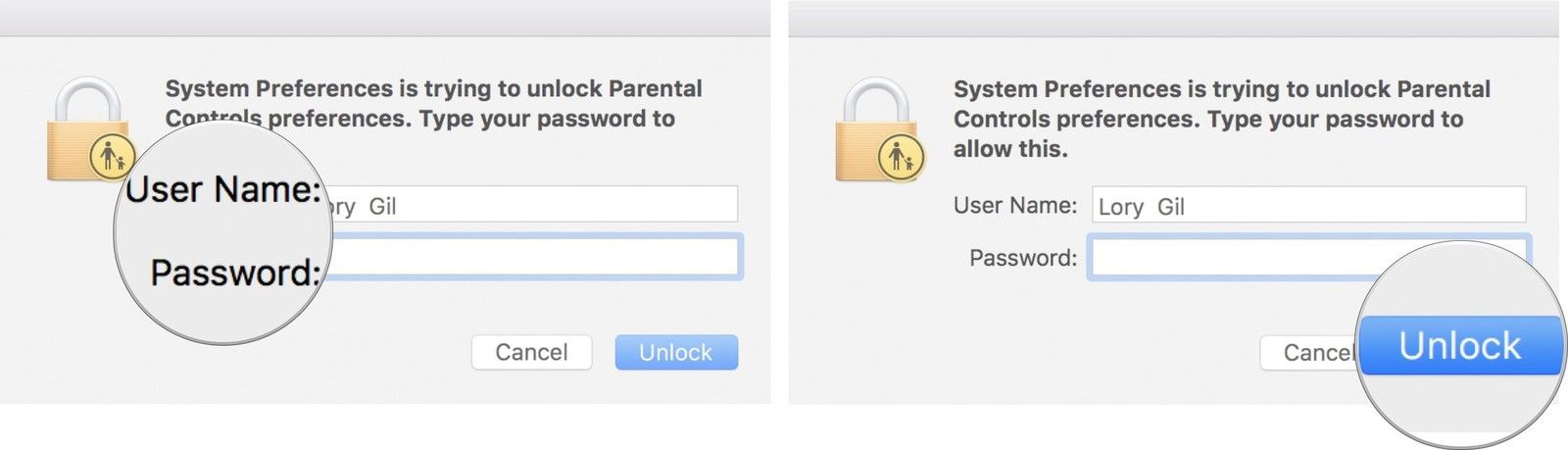Click the 'allow this.' message text, right dialog

coord(1010,149)
